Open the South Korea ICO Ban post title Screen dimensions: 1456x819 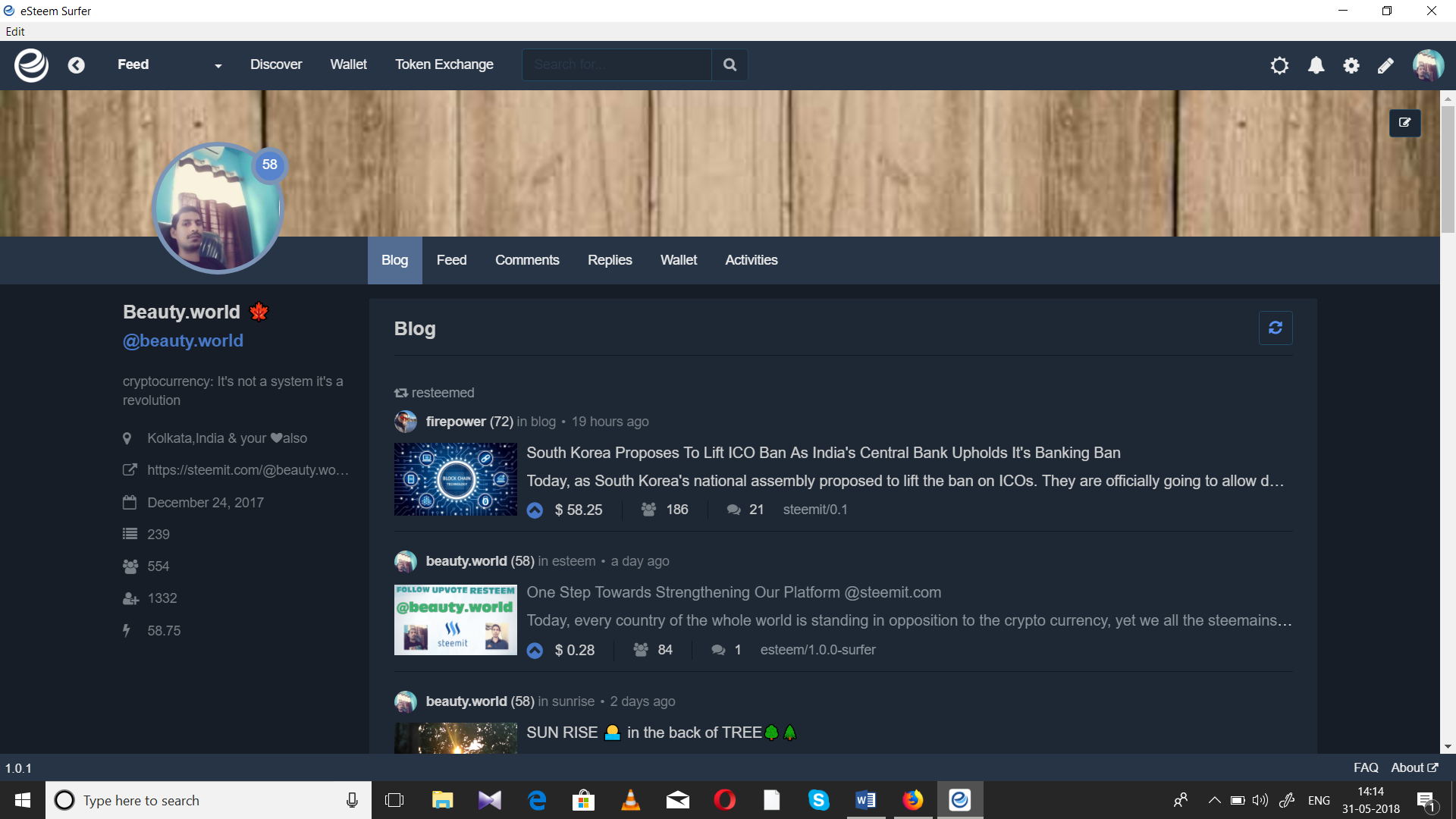[824, 453]
